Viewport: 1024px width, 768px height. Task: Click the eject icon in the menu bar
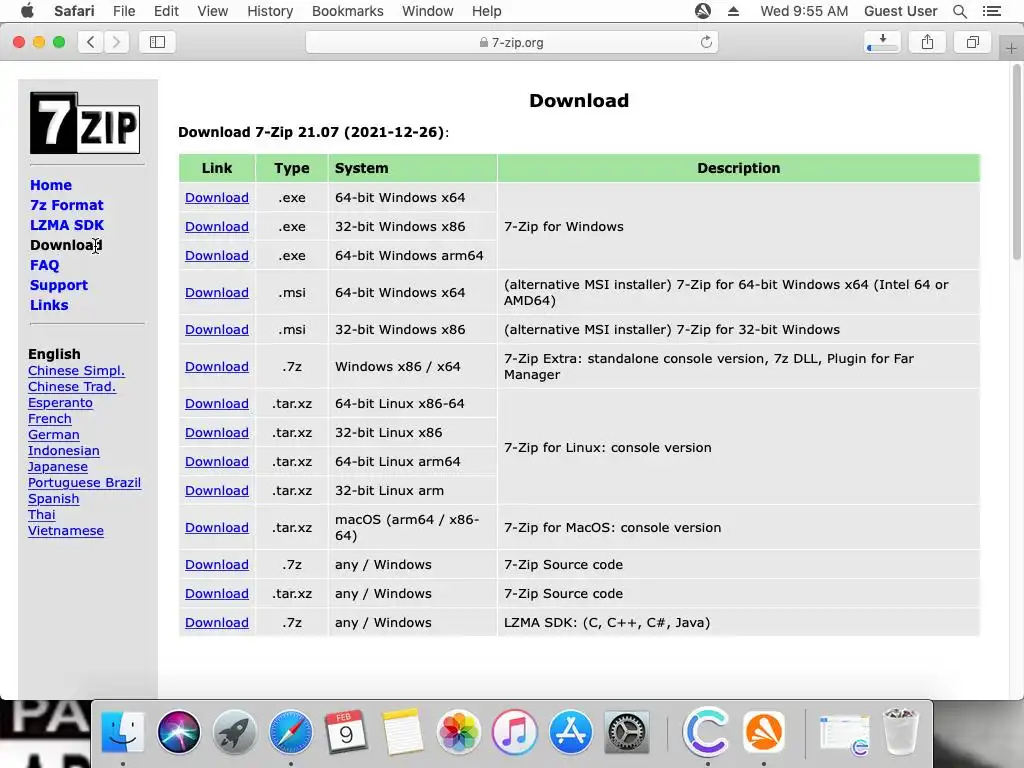[733, 11]
